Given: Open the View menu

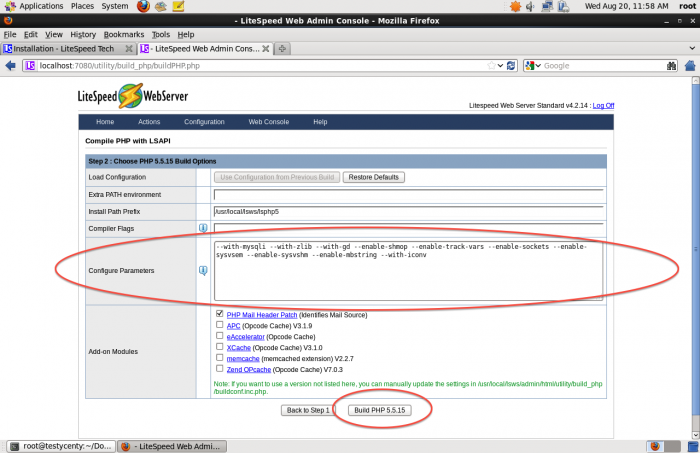Looking at the screenshot, I should click(x=54, y=34).
